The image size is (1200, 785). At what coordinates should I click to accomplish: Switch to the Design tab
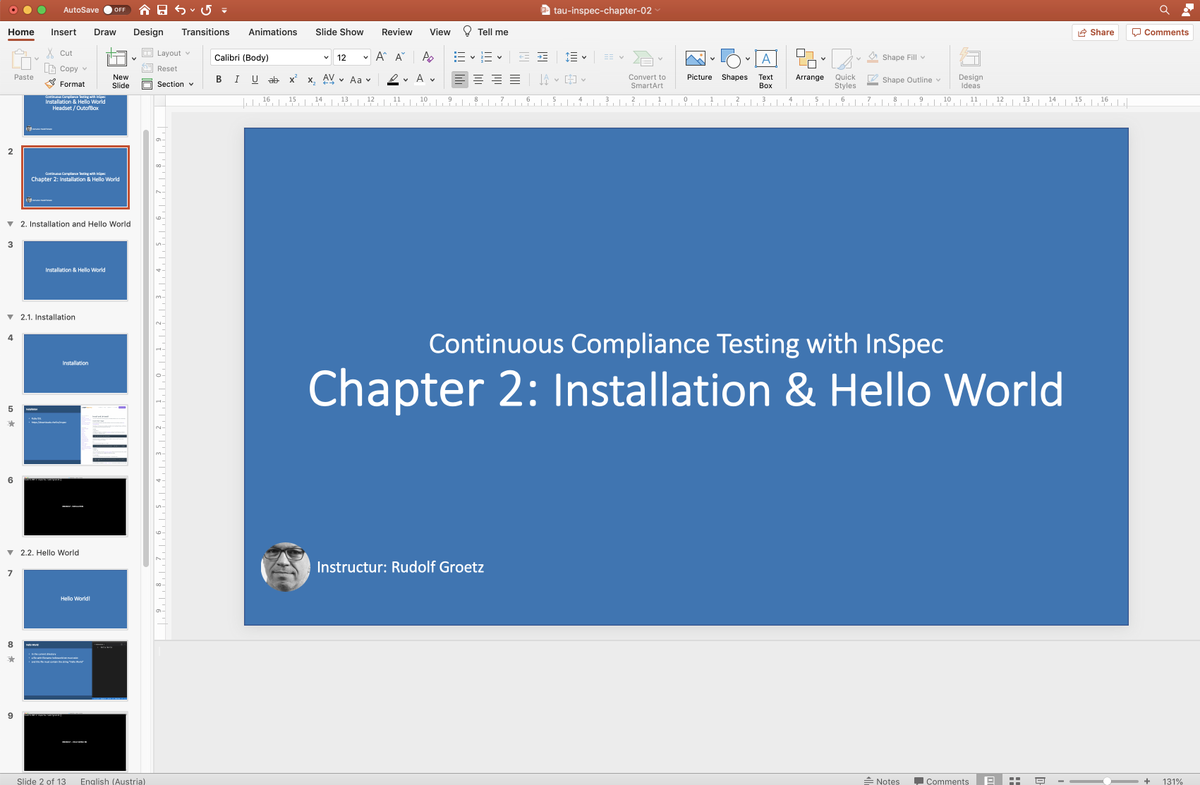(148, 32)
